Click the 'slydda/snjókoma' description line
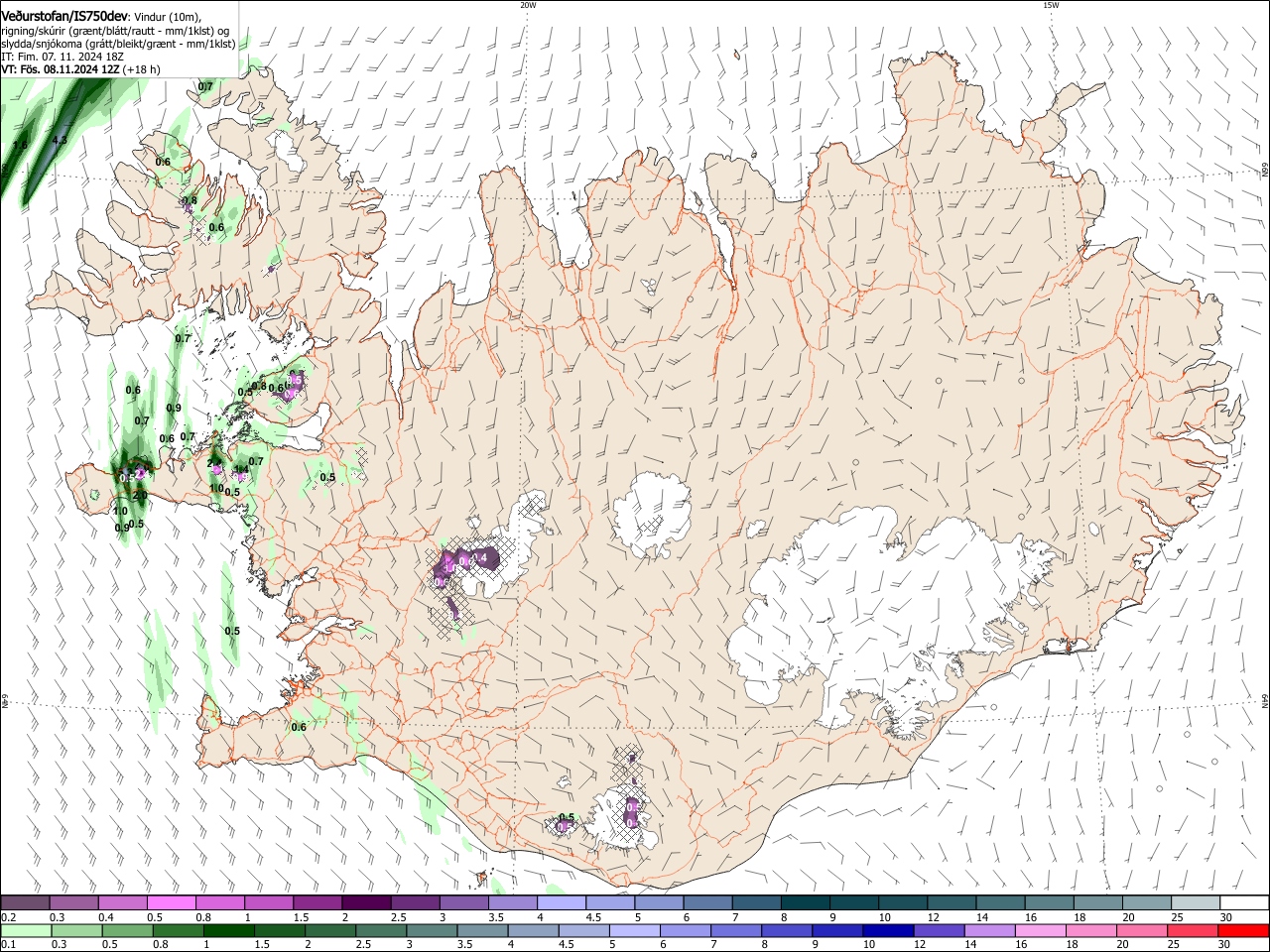This screenshot has height=952, width=1270. [118, 45]
